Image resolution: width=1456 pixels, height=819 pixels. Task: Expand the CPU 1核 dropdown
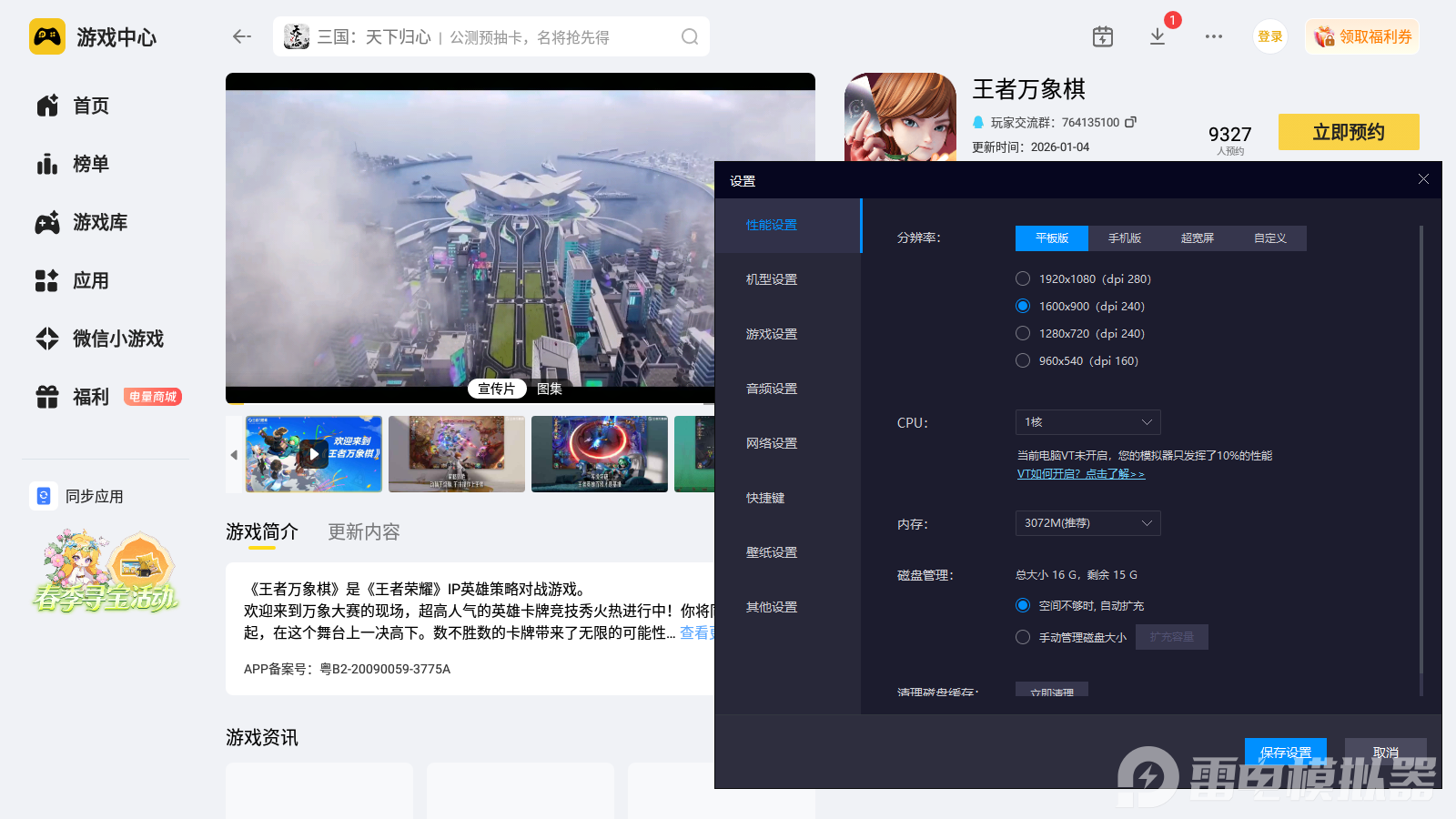pyautogui.click(x=1088, y=422)
